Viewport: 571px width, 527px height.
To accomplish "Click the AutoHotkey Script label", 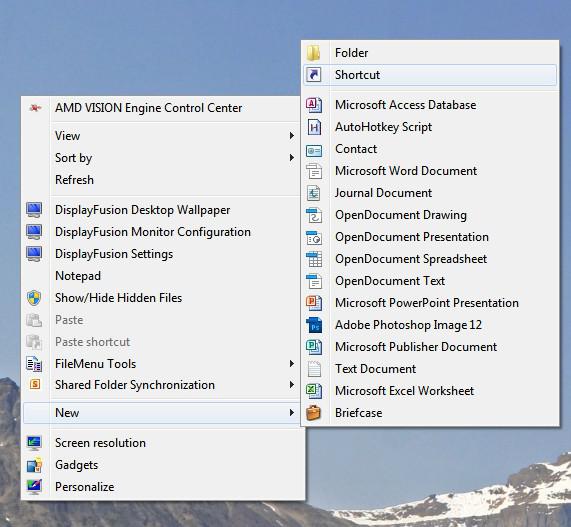I will [x=383, y=127].
